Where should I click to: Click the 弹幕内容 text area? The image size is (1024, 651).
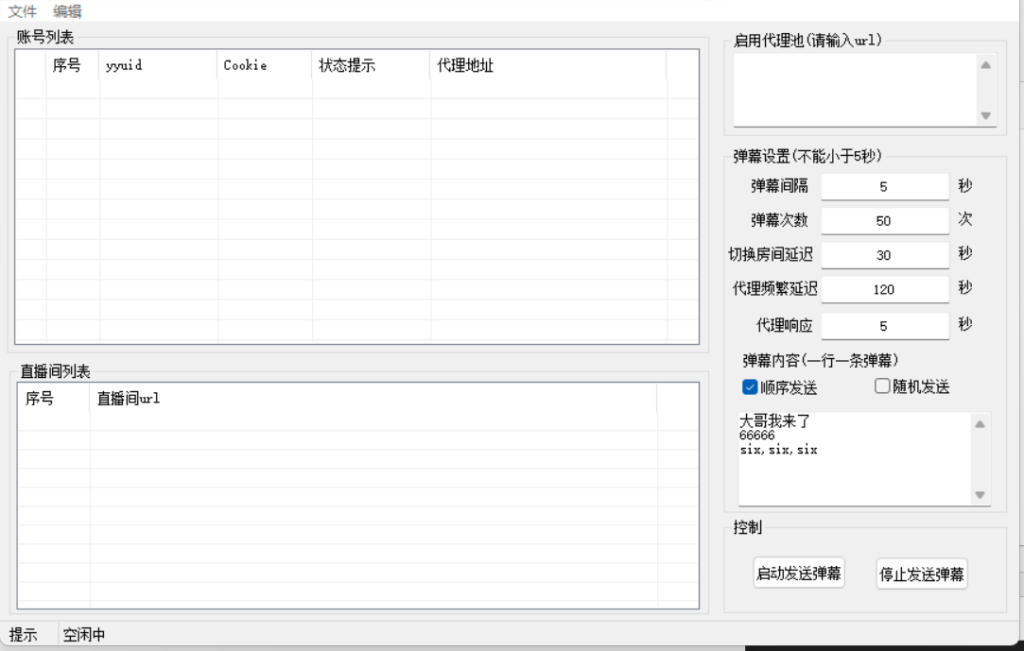[855, 458]
